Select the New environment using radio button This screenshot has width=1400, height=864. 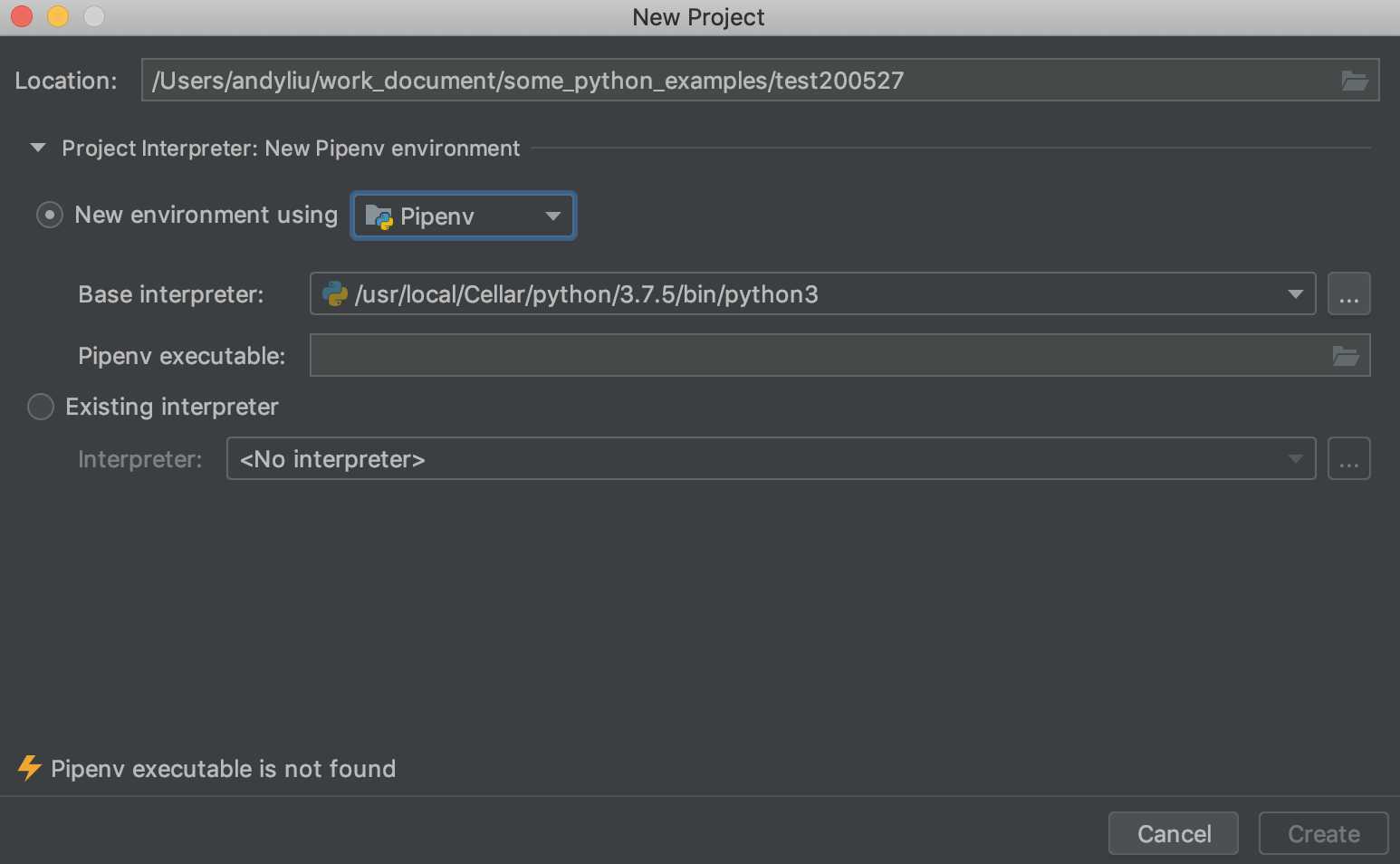(49, 216)
